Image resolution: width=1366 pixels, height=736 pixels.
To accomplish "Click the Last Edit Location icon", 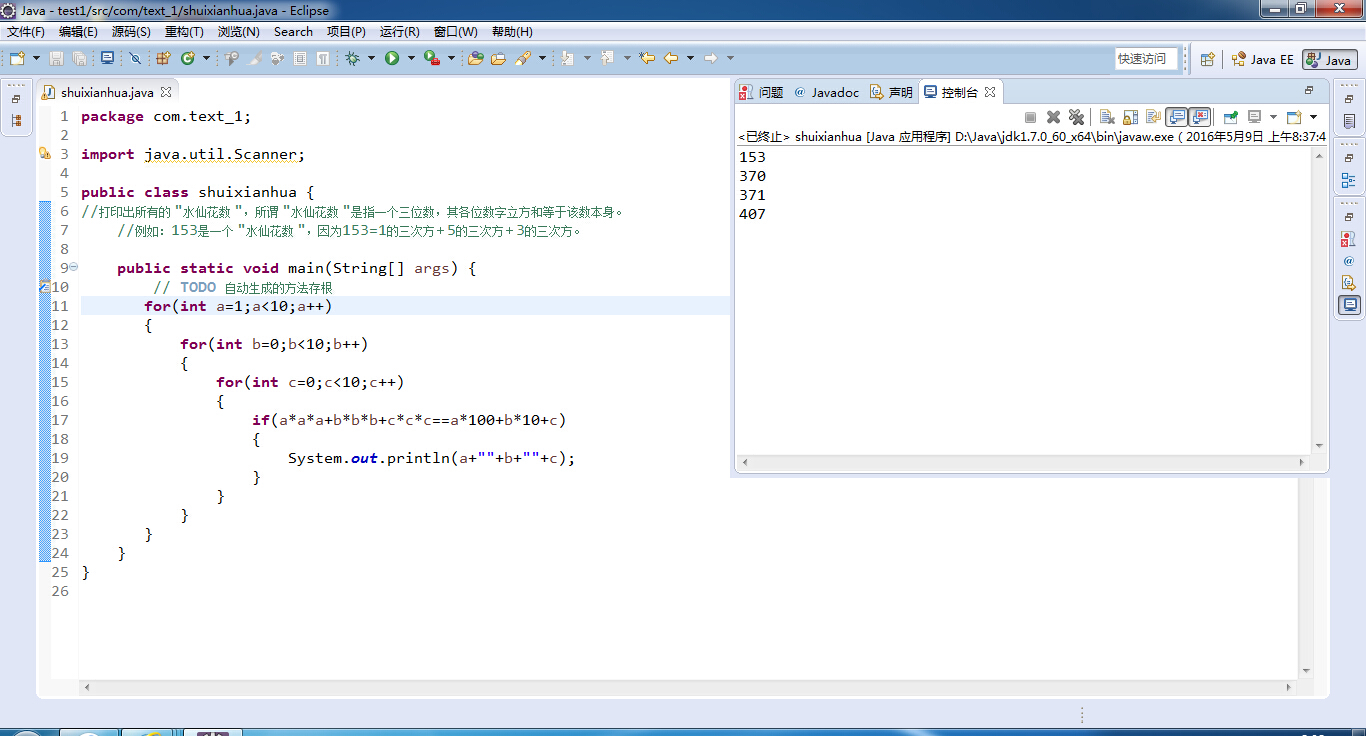I will coord(647,58).
